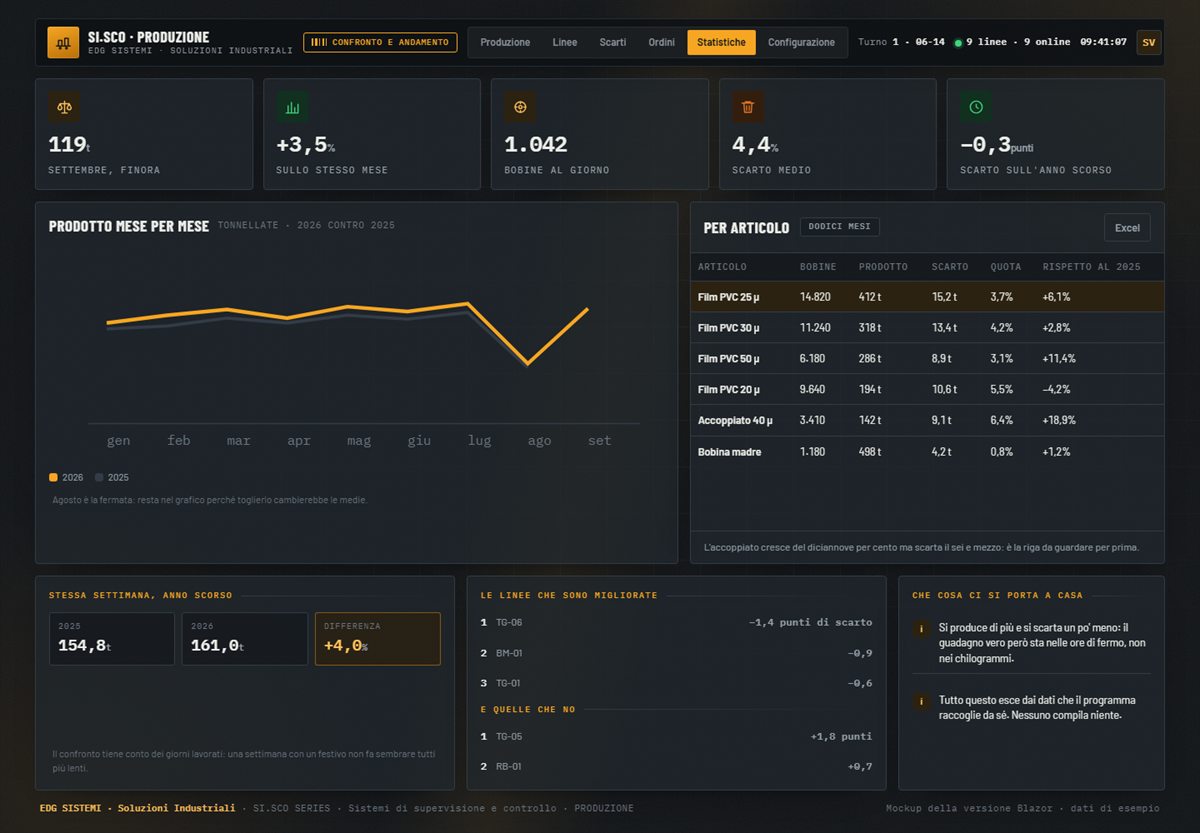
Task: Select the Film PVC 30 µ row
Action: pos(927,328)
